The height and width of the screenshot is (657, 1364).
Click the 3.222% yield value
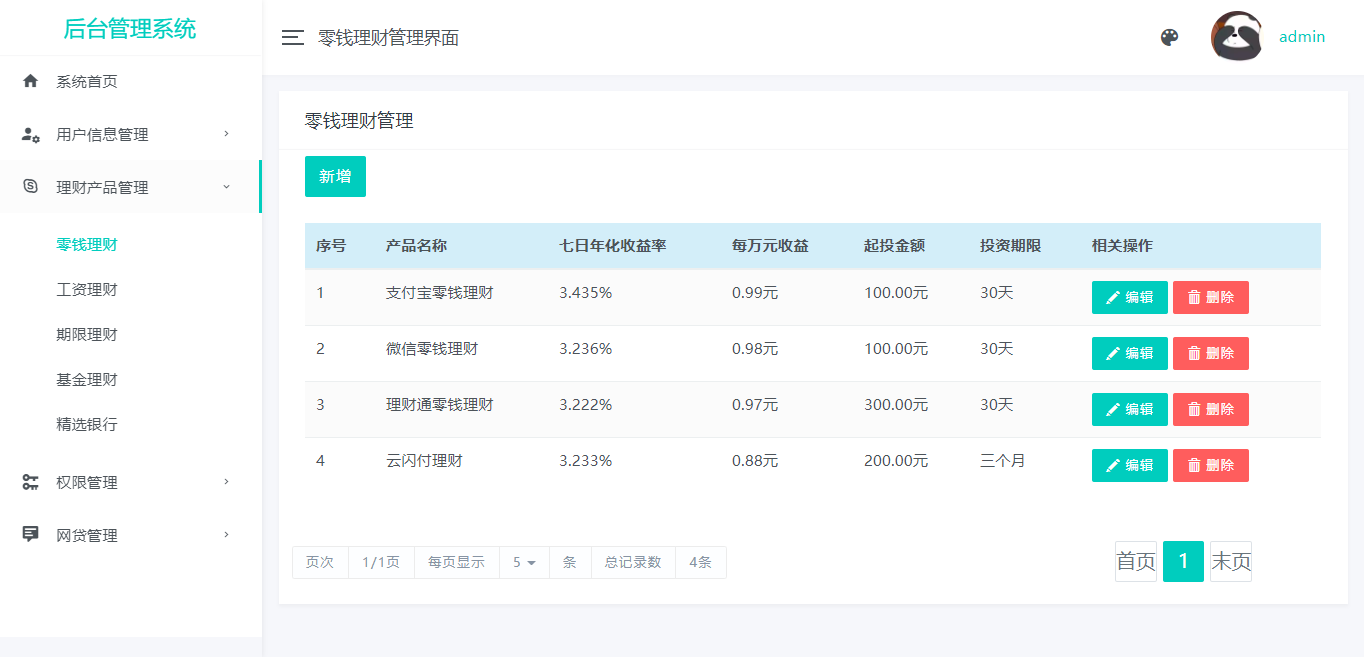point(586,405)
